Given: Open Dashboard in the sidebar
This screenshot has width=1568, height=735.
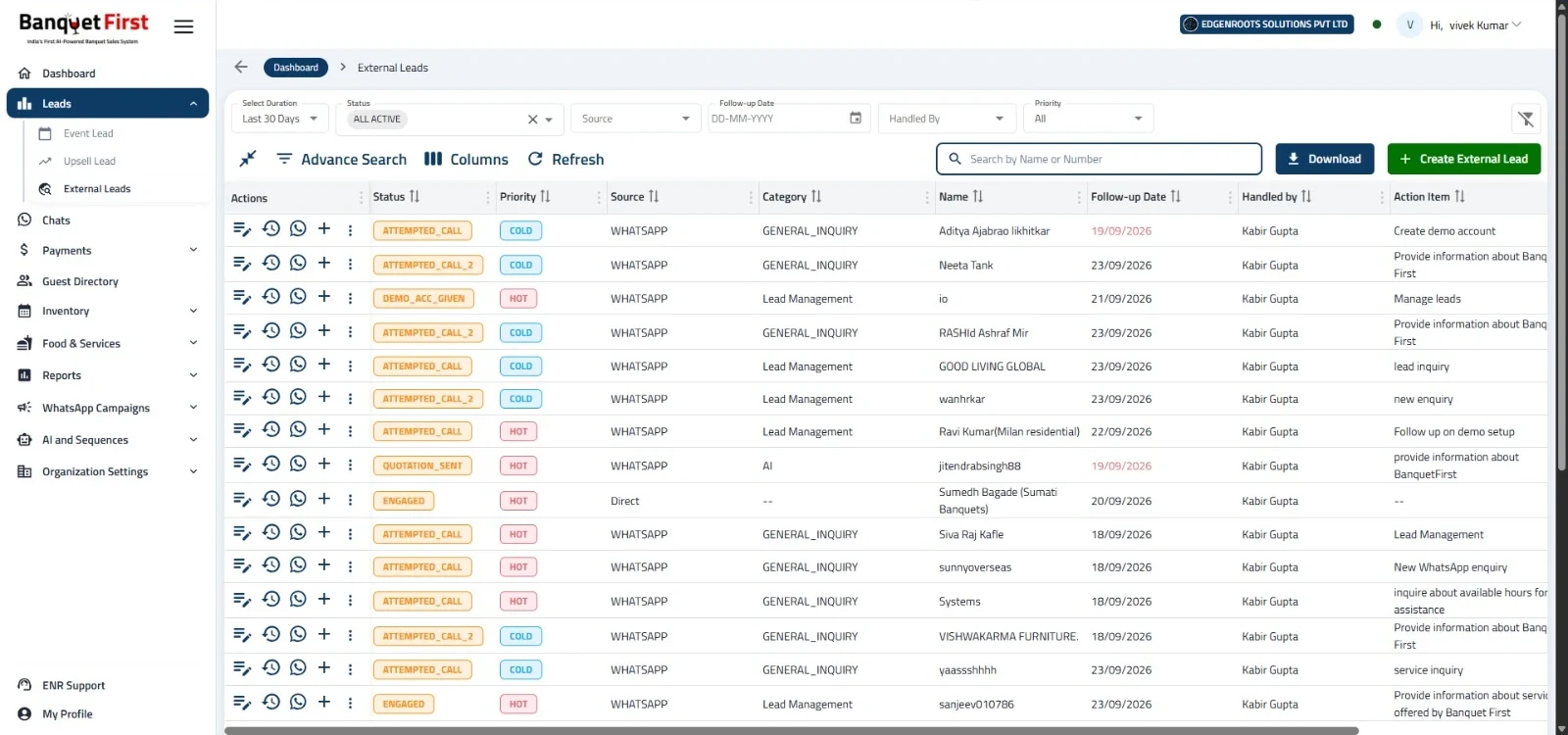Looking at the screenshot, I should coord(69,73).
